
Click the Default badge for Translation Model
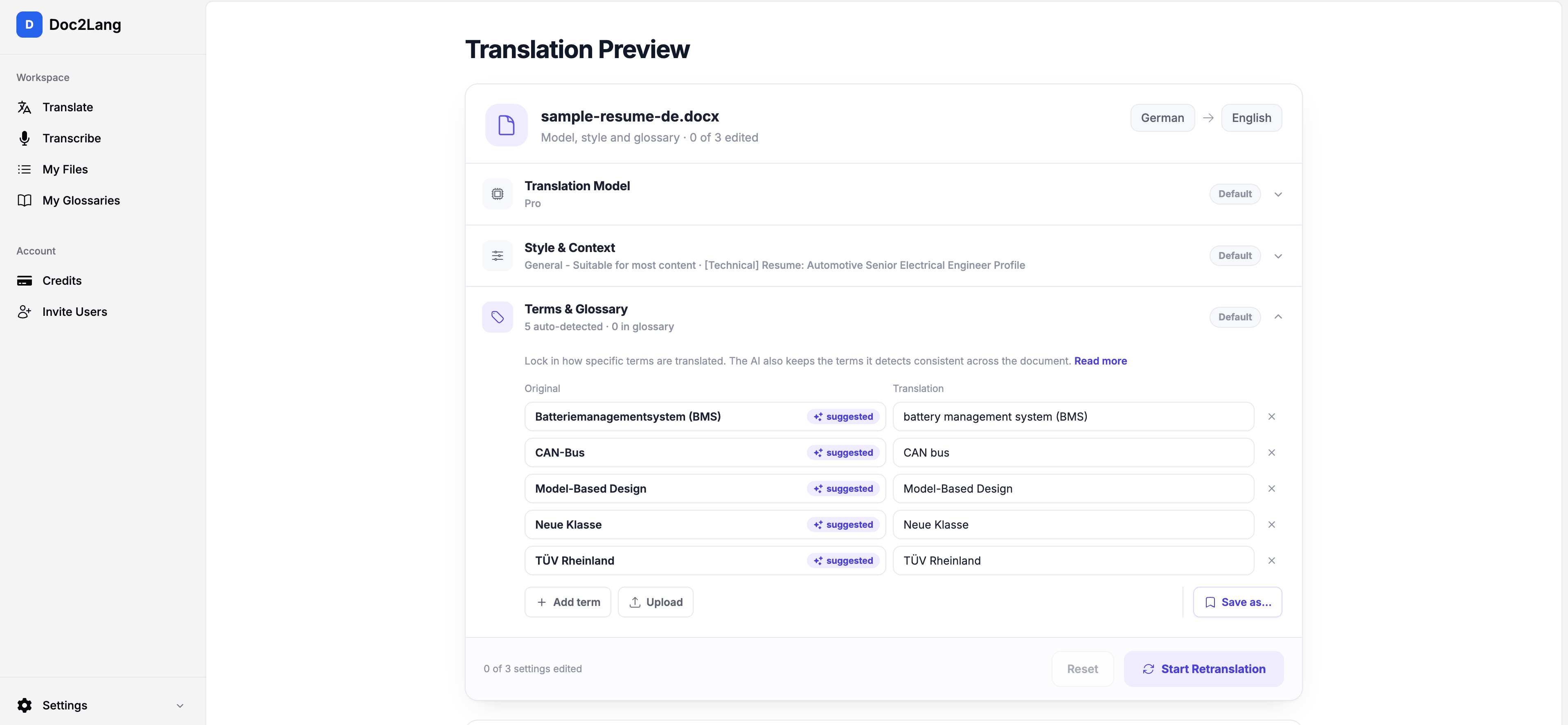pos(1235,194)
